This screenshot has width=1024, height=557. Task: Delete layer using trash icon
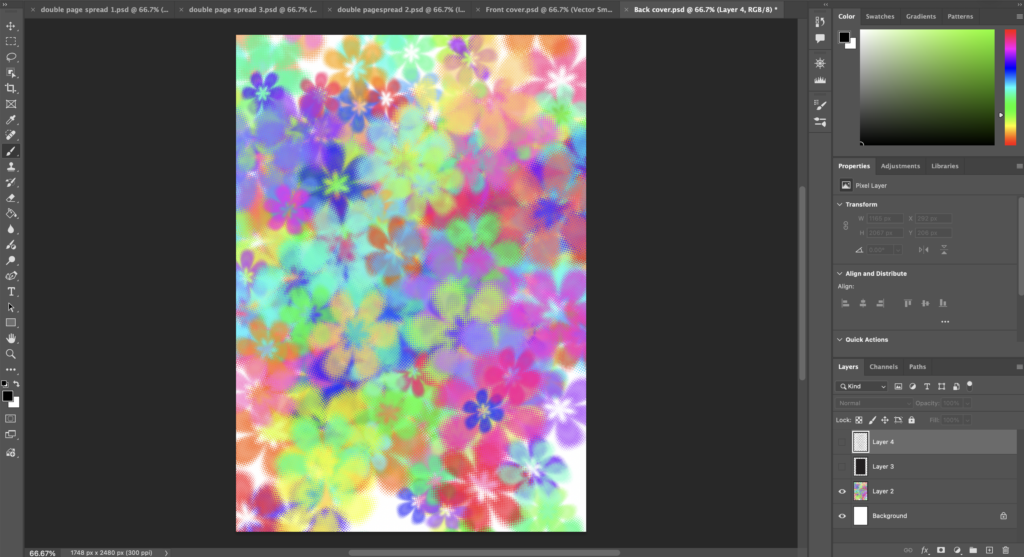pos(1005,550)
